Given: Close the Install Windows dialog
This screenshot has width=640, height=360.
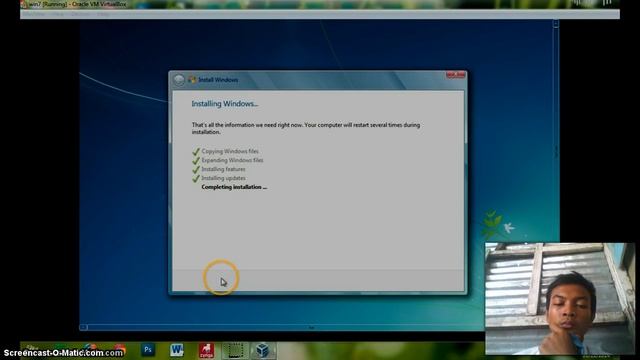Looking at the screenshot, I should 456,75.
